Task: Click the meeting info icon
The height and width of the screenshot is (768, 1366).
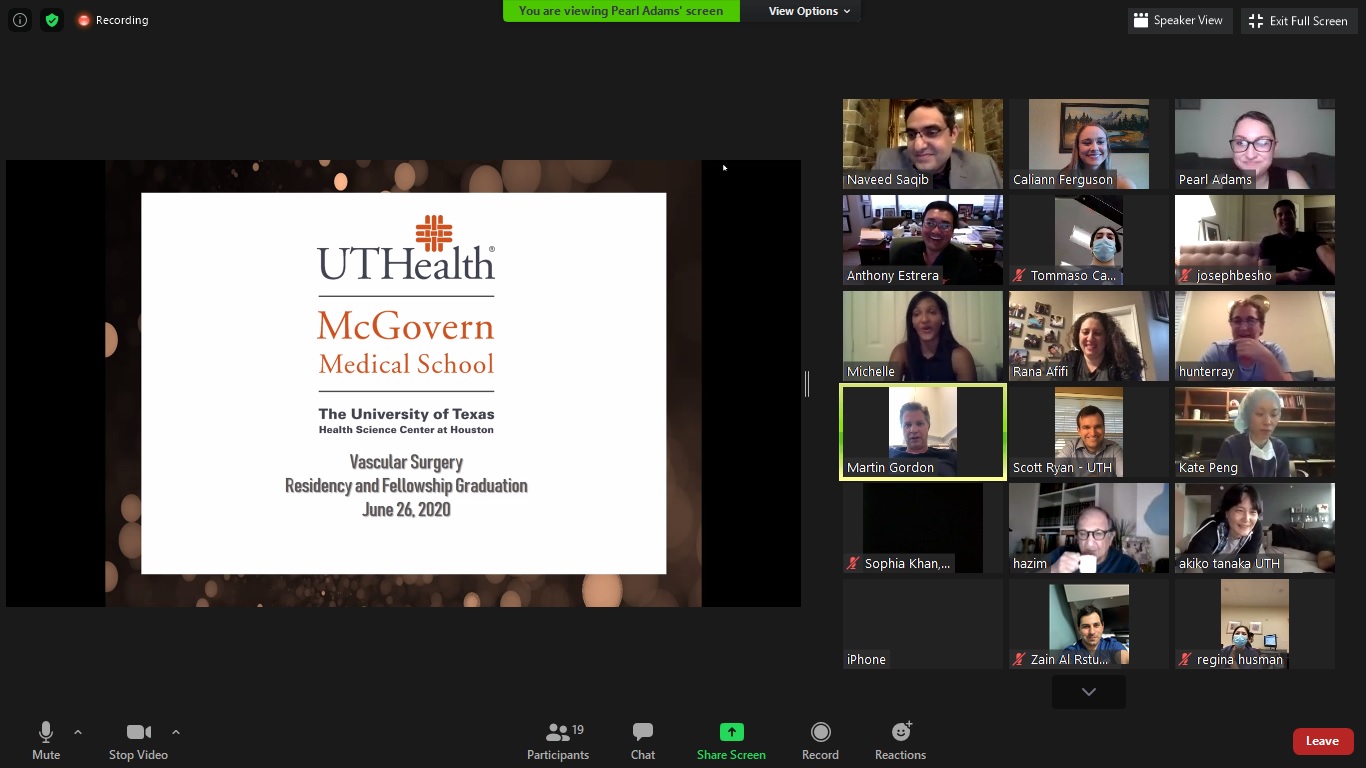Action: (19, 20)
